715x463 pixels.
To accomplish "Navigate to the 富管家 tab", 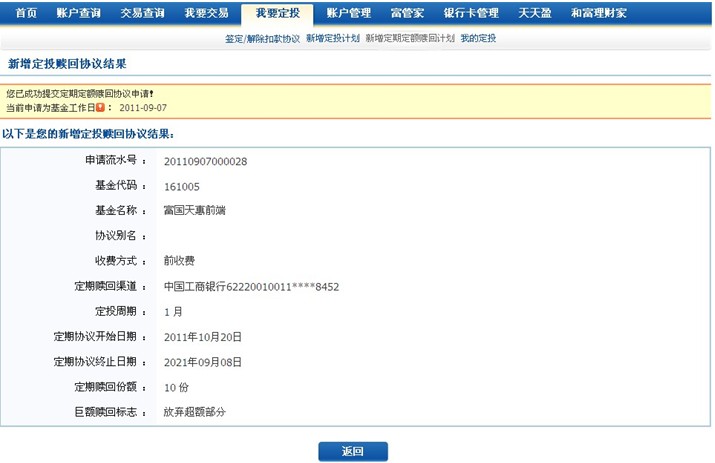I will click(407, 13).
